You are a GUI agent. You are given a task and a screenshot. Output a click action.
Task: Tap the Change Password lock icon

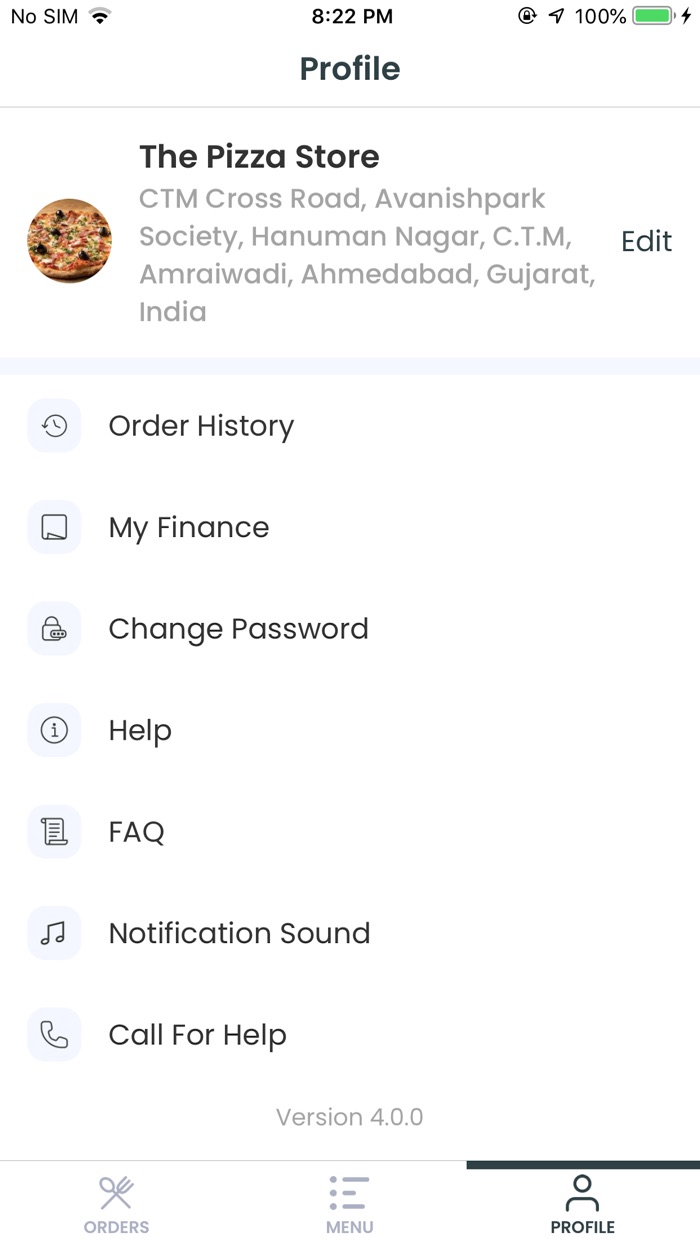[54, 629]
